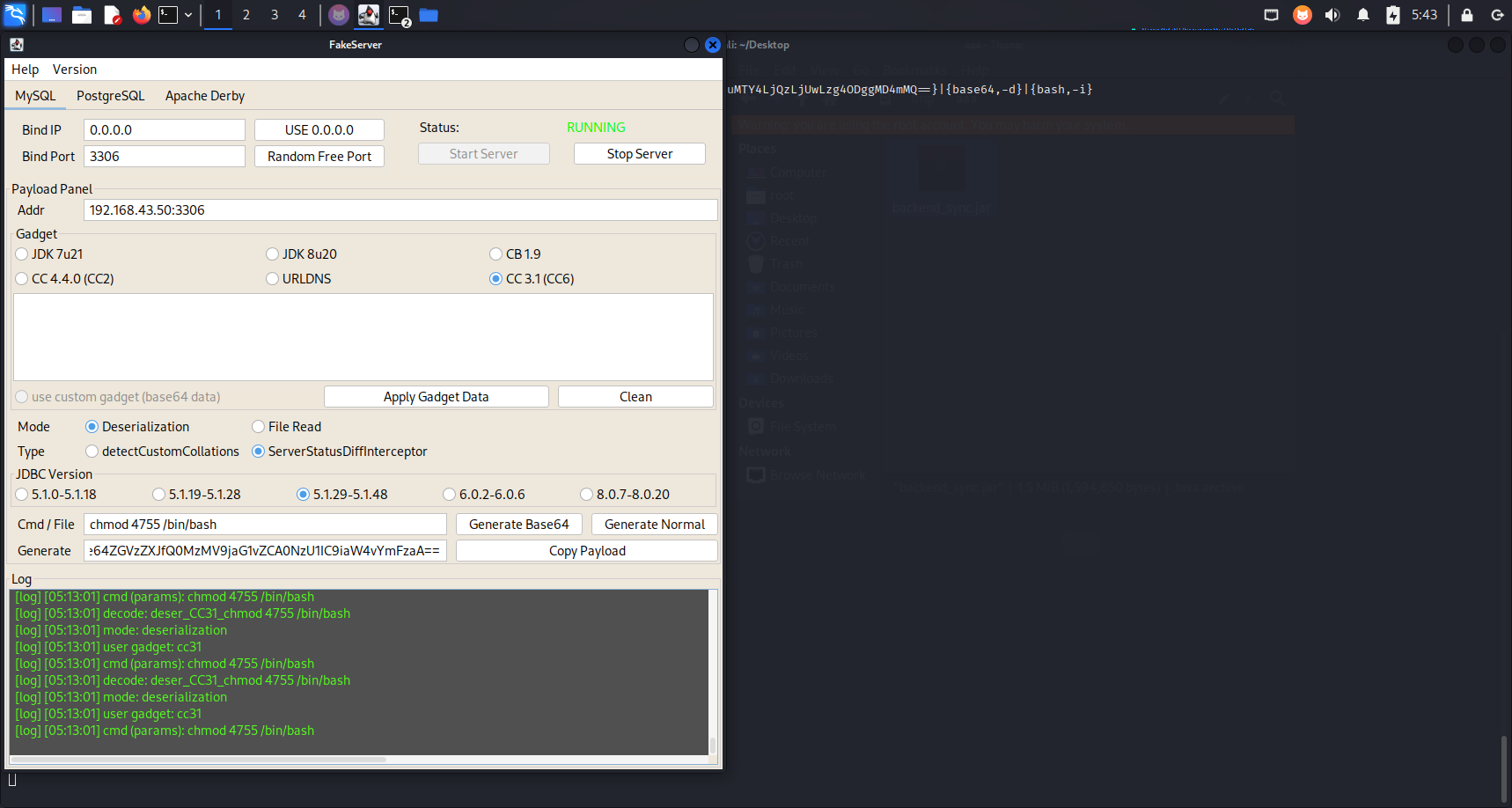Viewport: 1512px width, 808px height.
Task: Open the FakeServer window menu icon
Action: [17, 45]
